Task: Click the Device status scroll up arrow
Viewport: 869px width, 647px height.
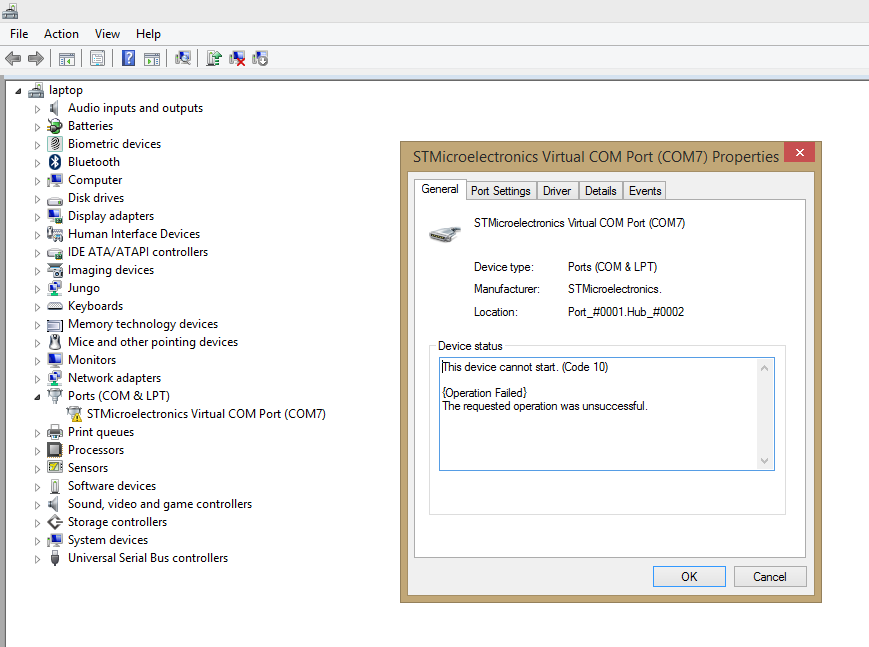Action: [x=764, y=368]
